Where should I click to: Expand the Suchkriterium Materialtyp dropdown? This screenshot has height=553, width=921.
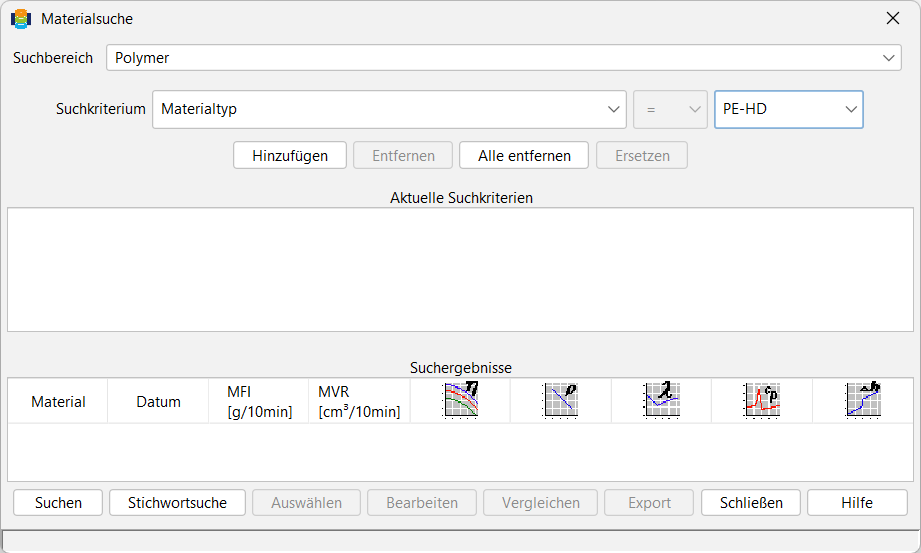(389, 109)
